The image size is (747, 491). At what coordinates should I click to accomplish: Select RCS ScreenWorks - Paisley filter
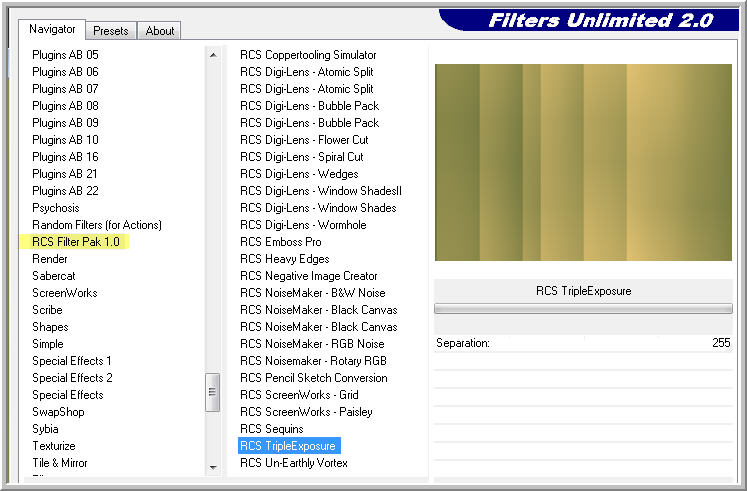pos(306,412)
